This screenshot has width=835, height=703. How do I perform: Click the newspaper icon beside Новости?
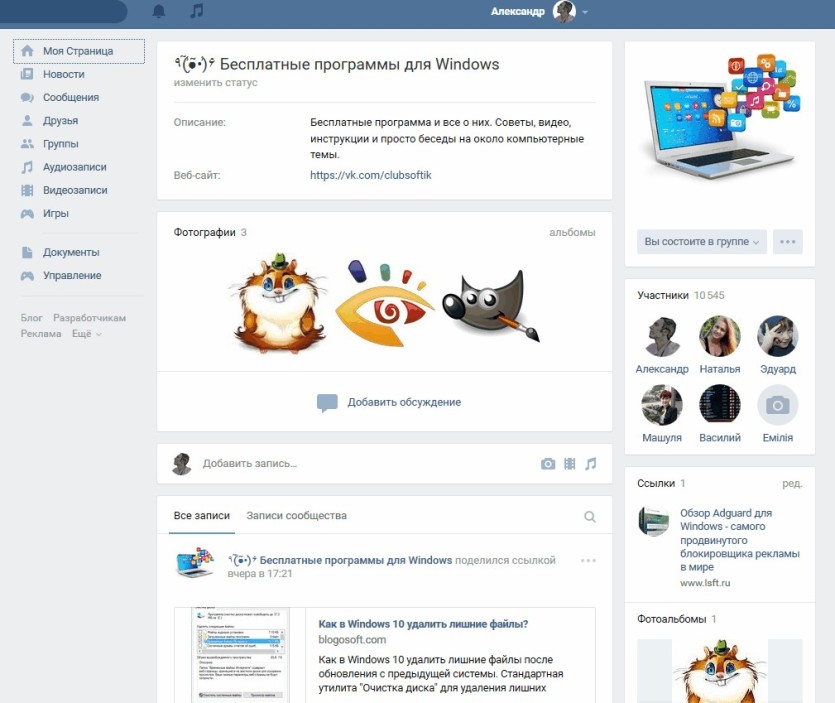[27, 74]
